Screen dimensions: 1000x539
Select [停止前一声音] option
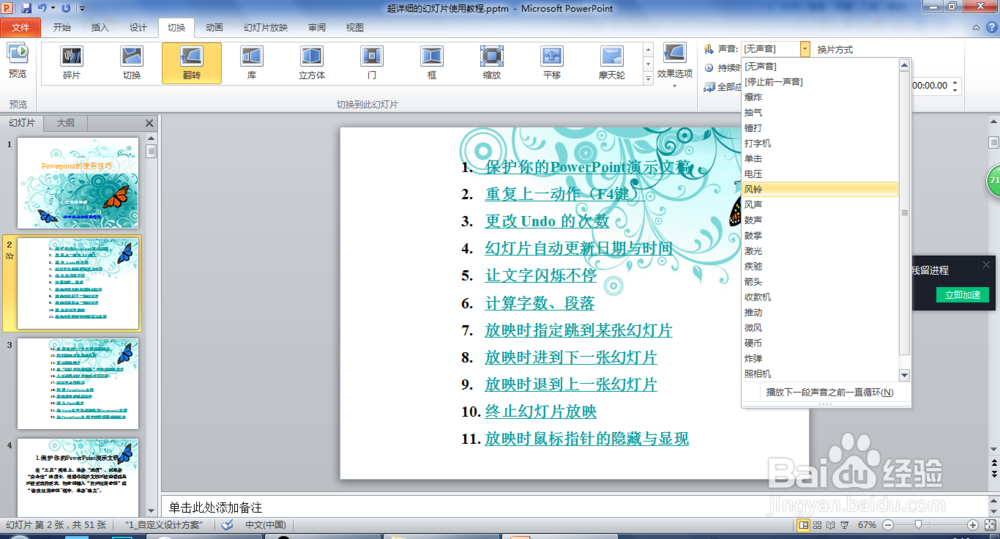coord(820,82)
